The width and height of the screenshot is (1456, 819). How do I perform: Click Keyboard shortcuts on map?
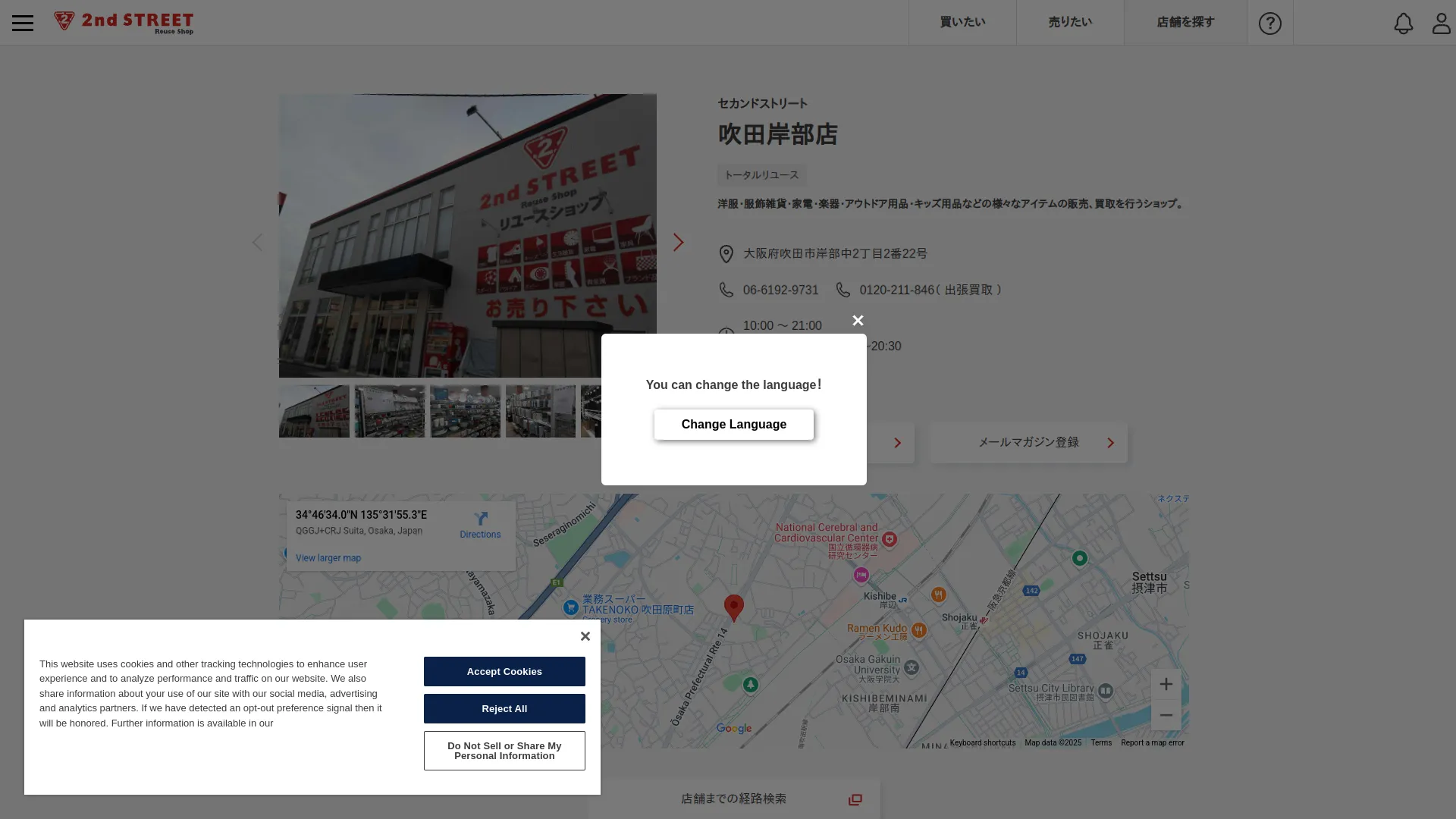(982, 743)
